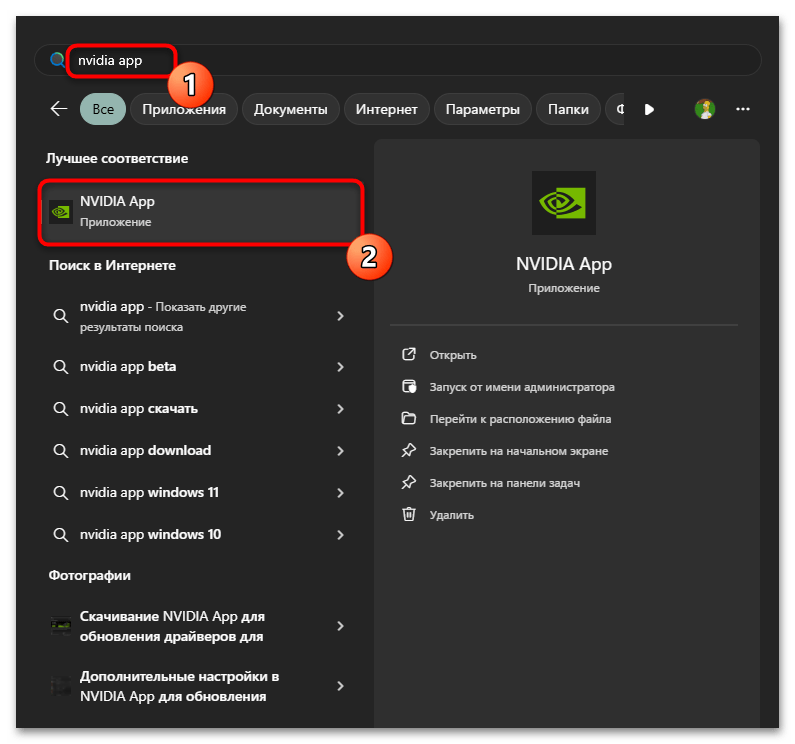
Task: Click thumbnail of 'Скачивание NVIDIA App' photo
Action: pos(60,626)
